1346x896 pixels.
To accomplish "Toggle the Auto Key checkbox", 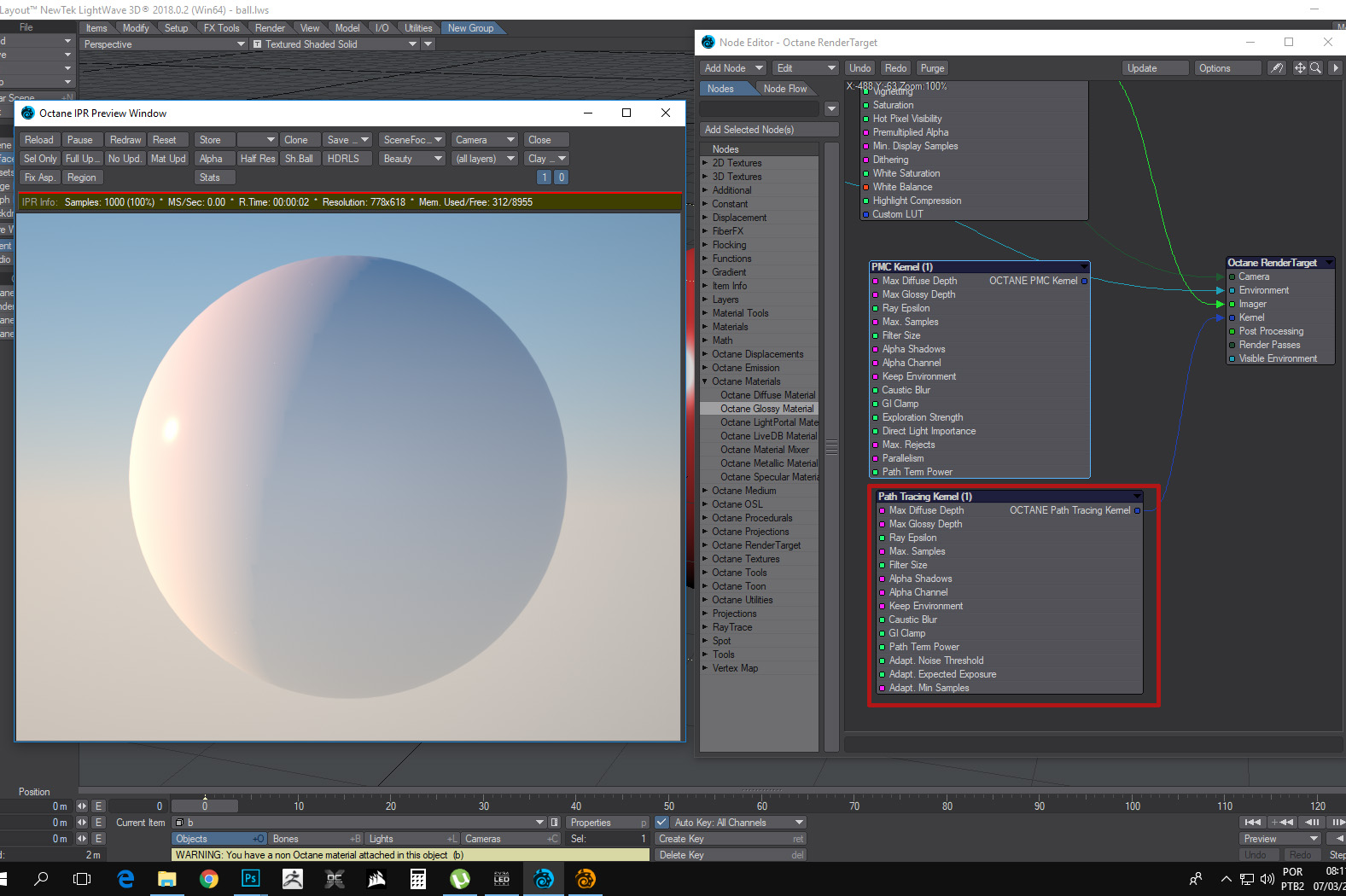I will [661, 823].
